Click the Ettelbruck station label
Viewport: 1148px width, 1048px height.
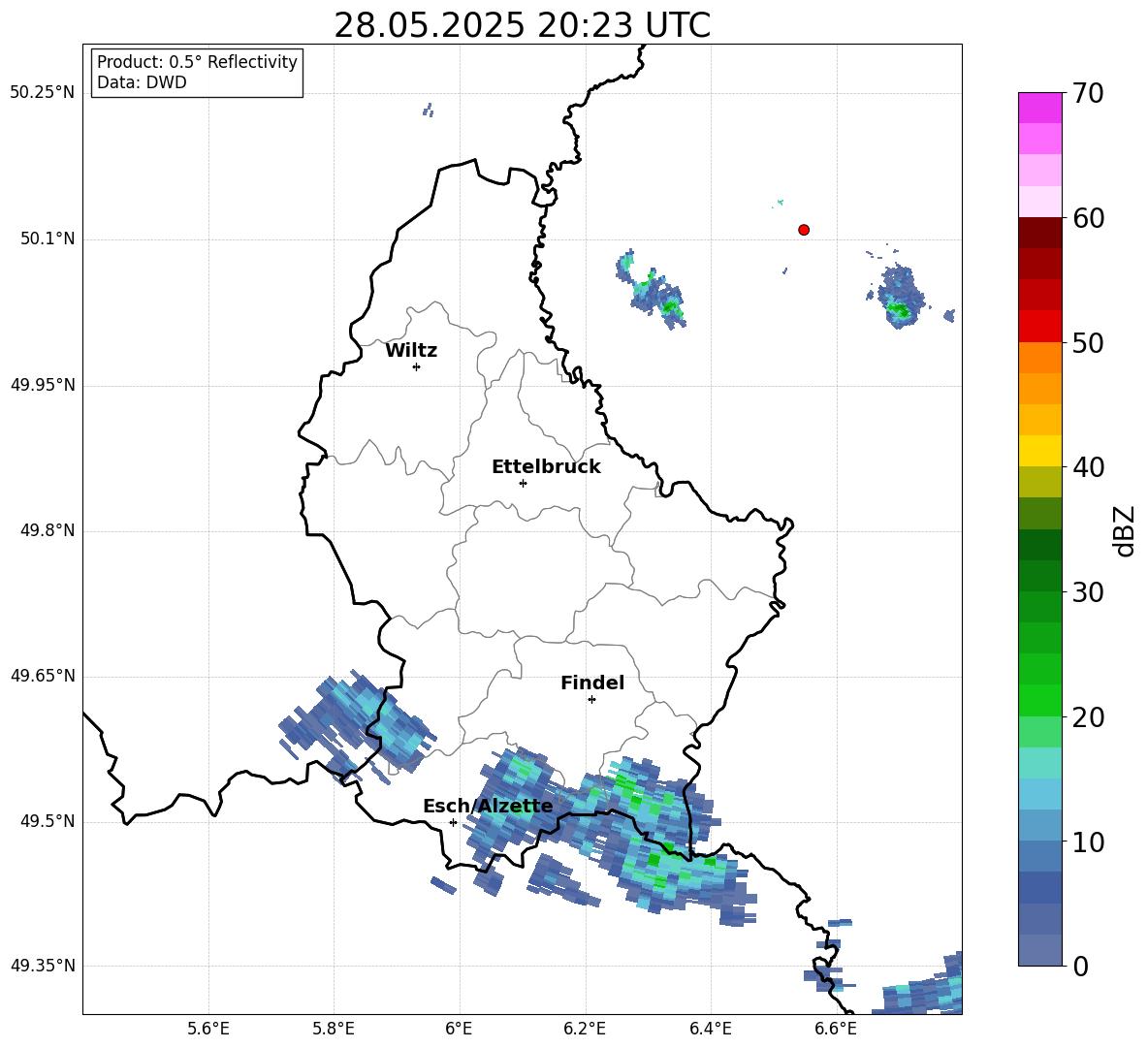(x=546, y=467)
